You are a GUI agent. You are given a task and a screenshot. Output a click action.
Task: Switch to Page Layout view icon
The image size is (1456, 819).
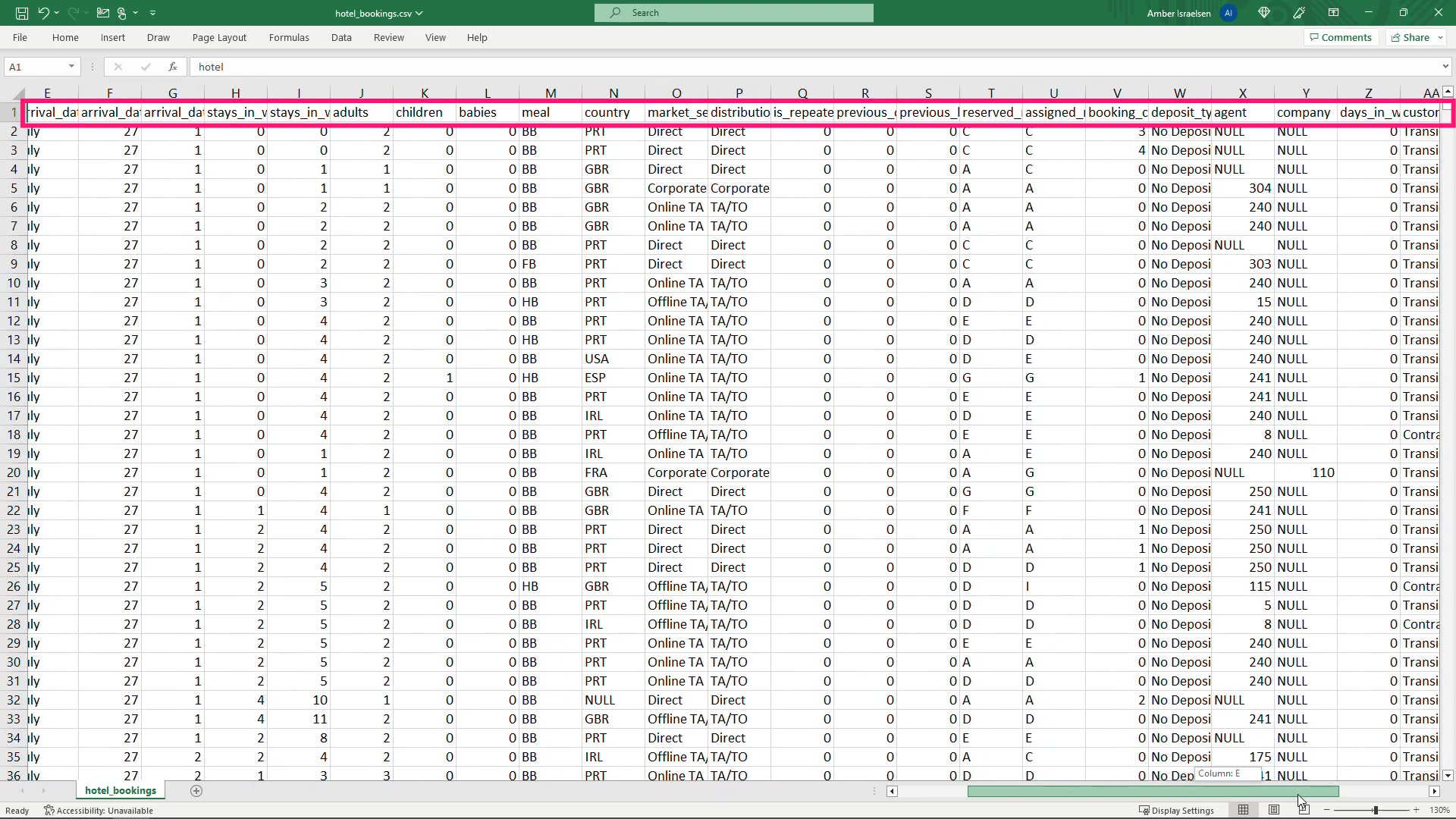click(x=1274, y=810)
